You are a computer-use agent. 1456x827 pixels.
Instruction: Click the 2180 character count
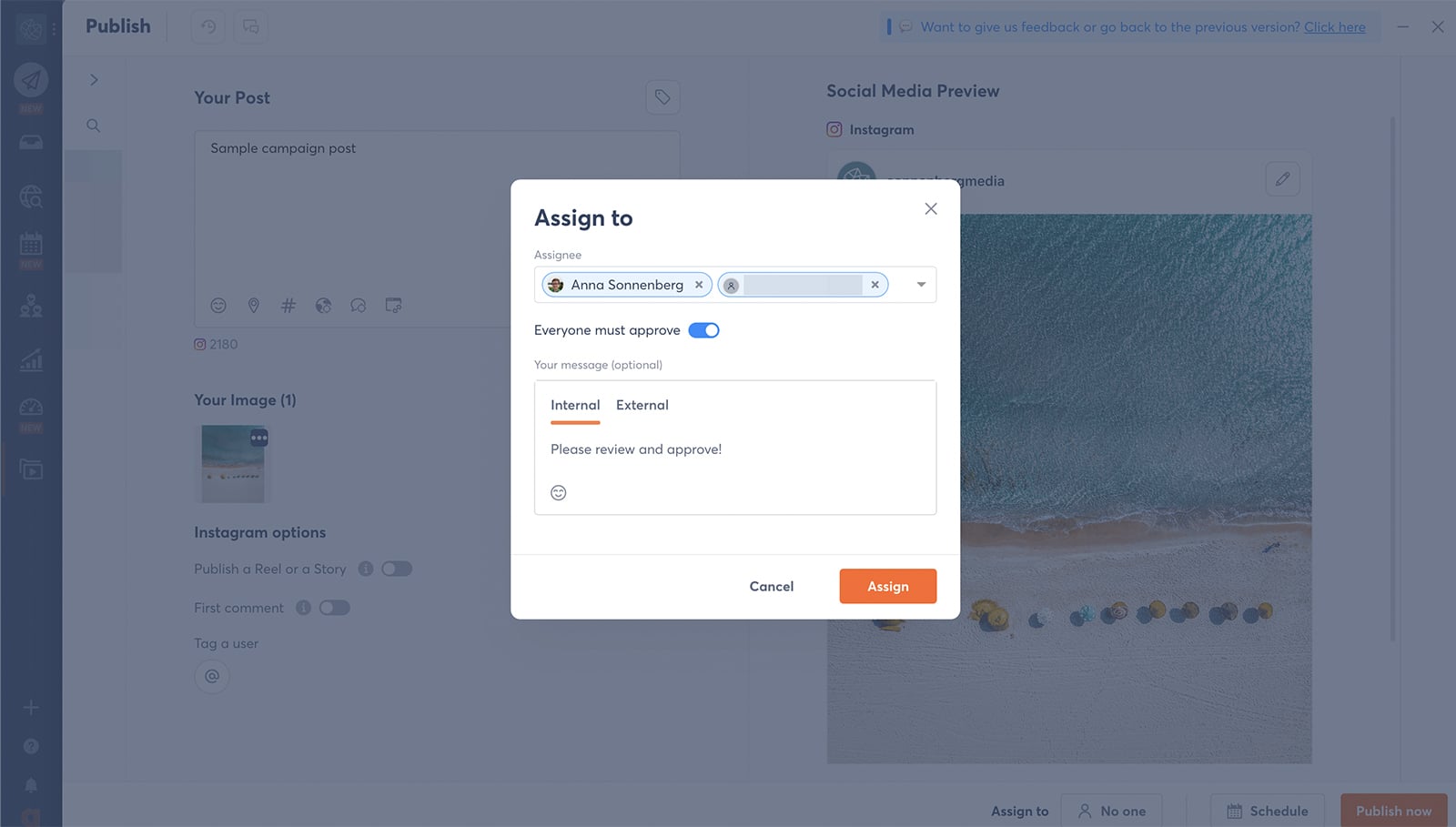pos(223,345)
